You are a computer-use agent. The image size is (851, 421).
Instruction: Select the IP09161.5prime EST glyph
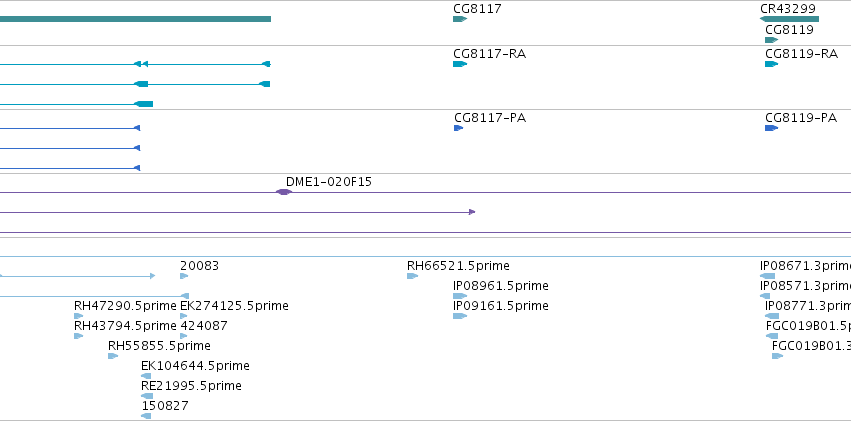click(460, 316)
